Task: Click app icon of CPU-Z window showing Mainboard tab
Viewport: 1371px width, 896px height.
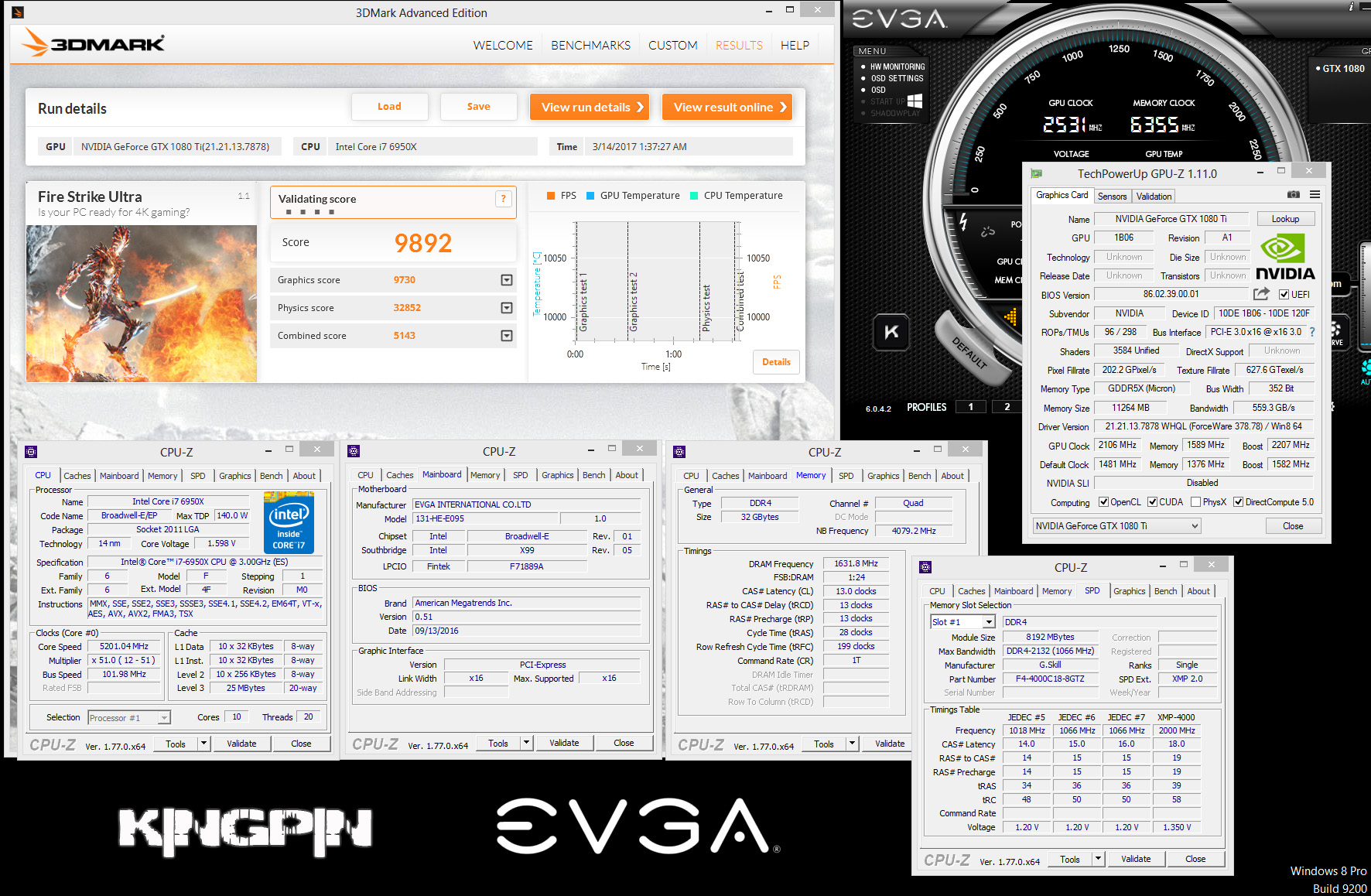Action: 354,451
